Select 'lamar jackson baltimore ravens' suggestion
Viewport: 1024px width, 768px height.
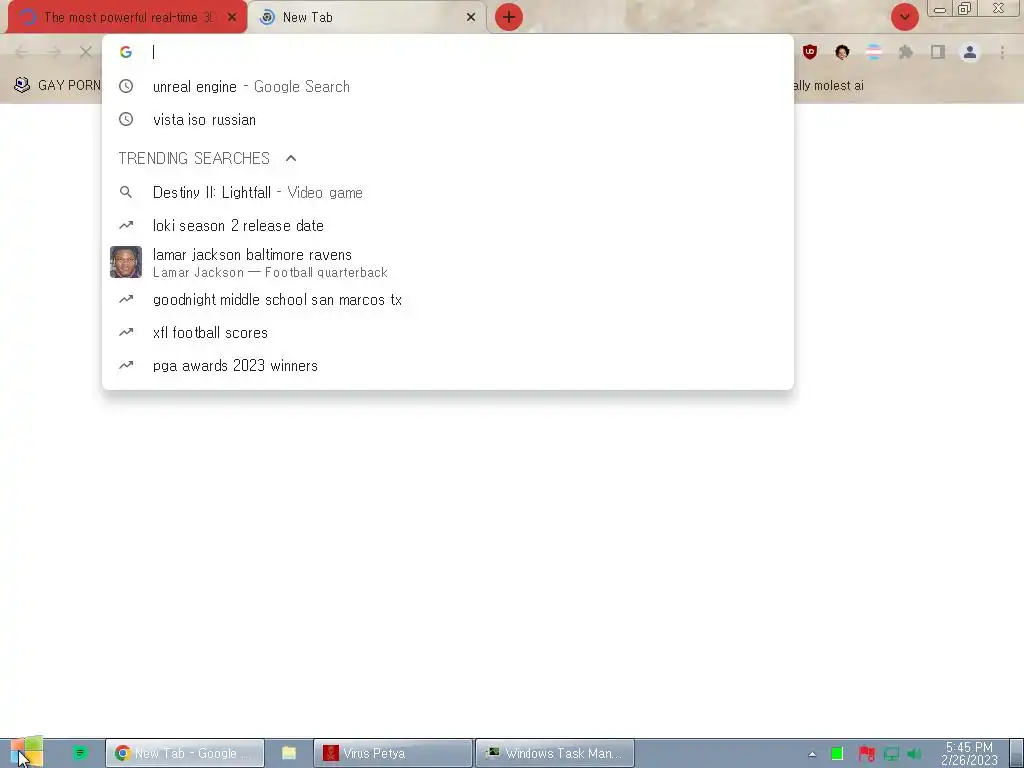click(448, 263)
